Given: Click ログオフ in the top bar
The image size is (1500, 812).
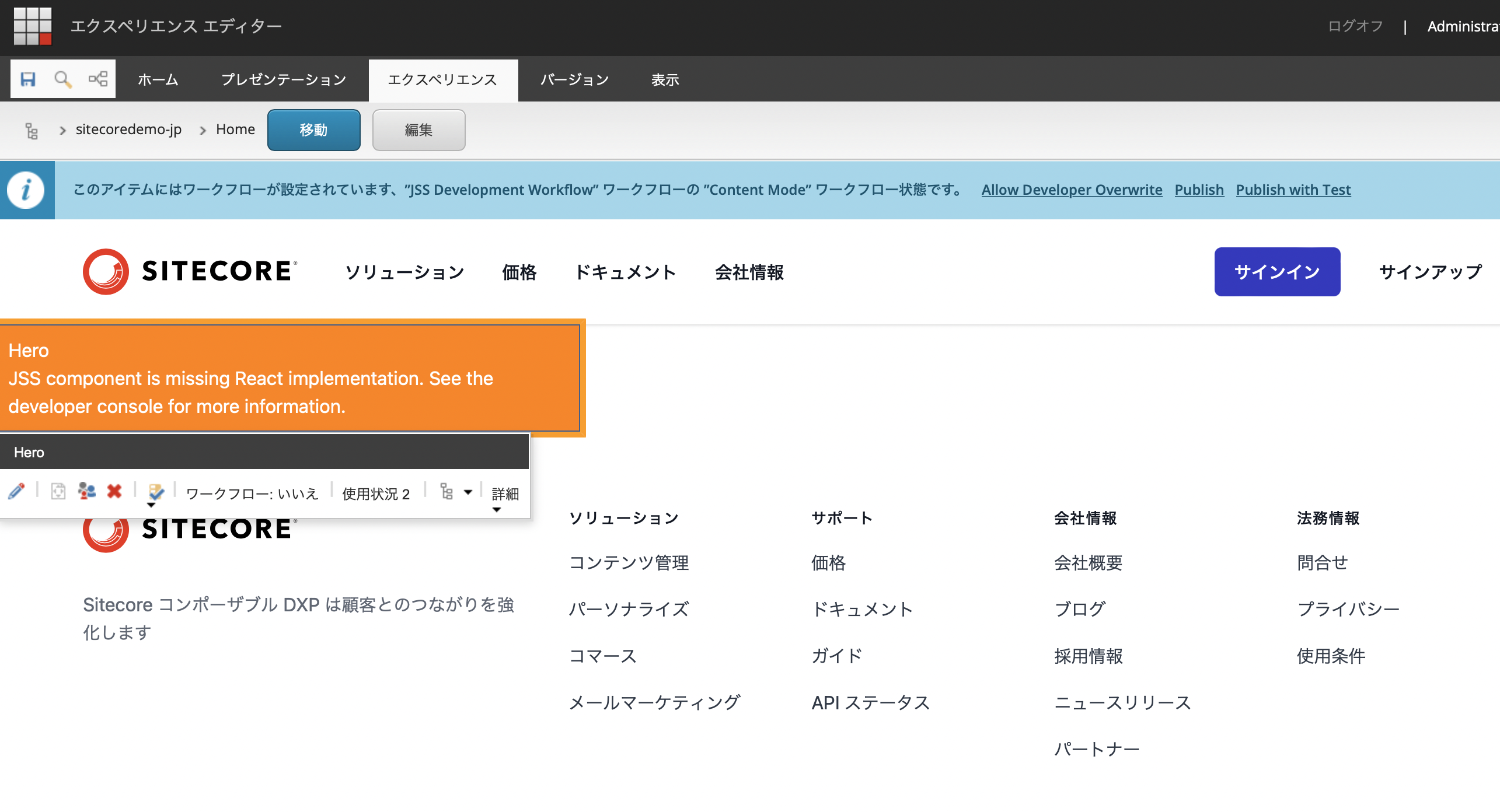Looking at the screenshot, I should (1355, 26).
